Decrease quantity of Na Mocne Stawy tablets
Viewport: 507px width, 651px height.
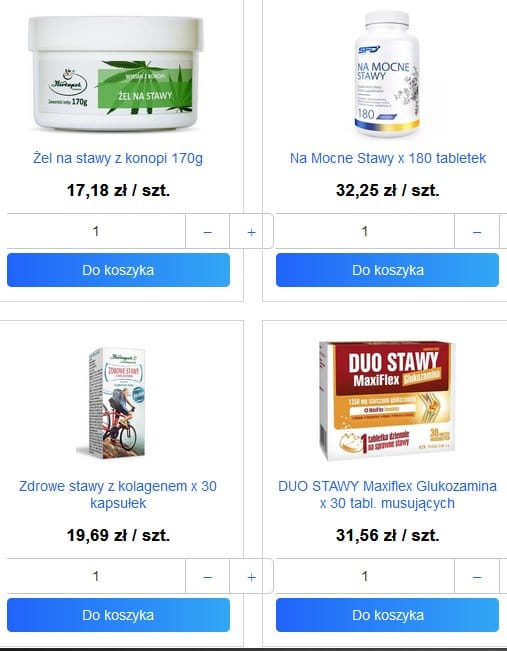coord(477,231)
